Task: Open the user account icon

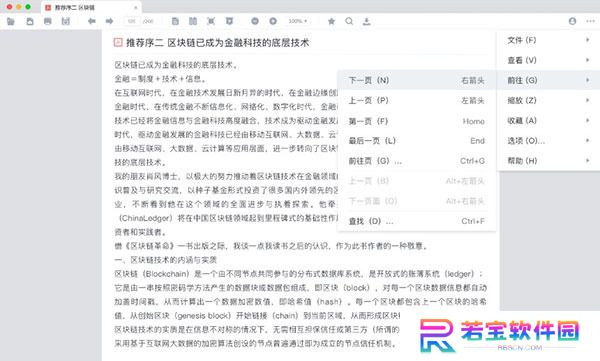Action: (x=572, y=21)
